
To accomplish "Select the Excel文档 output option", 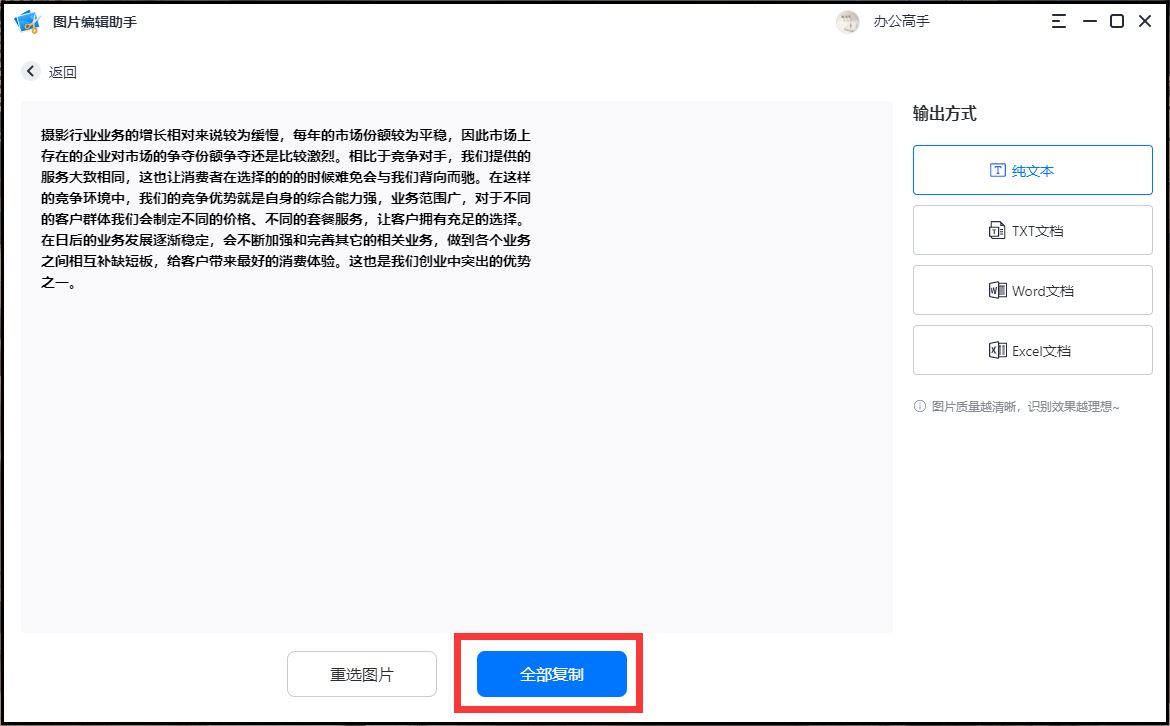I will tap(1033, 350).
